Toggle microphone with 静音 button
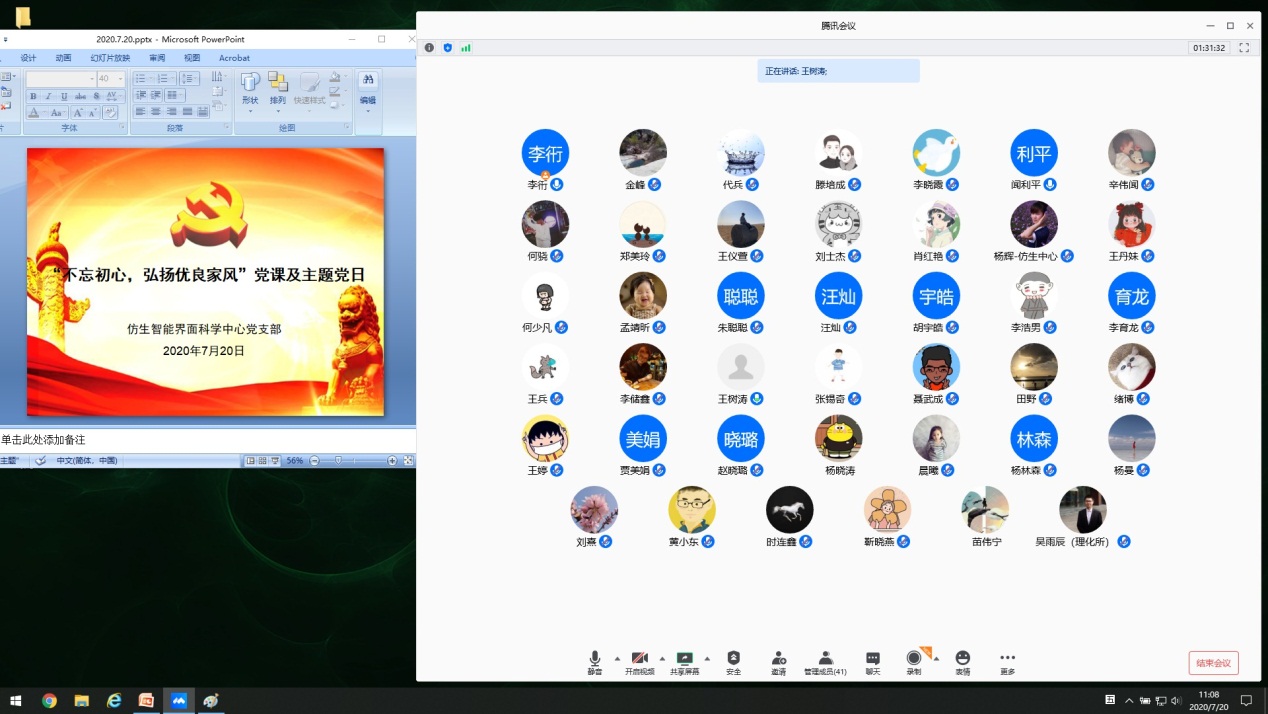 594,658
